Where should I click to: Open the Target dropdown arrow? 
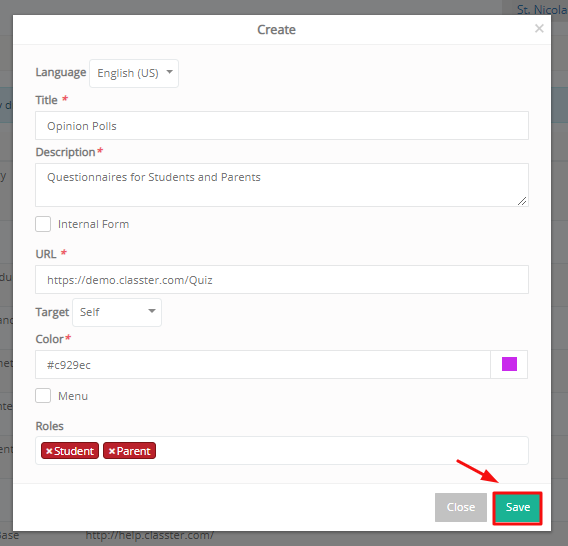(152, 311)
